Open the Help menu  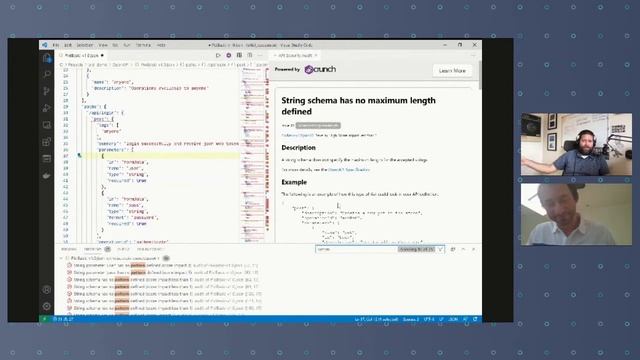click(161, 45)
